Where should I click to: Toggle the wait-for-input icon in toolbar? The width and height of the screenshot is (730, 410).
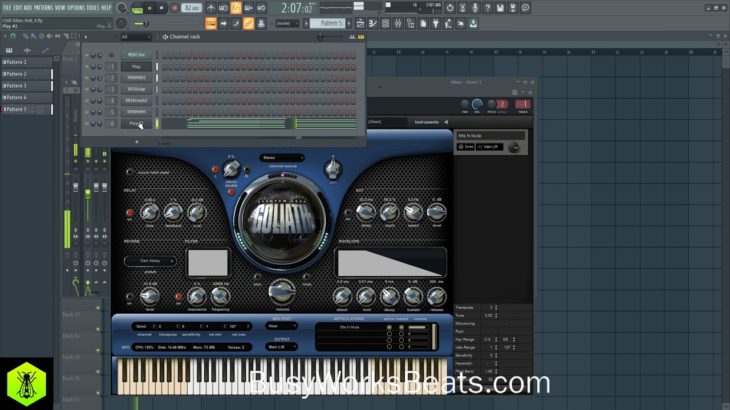223,8
